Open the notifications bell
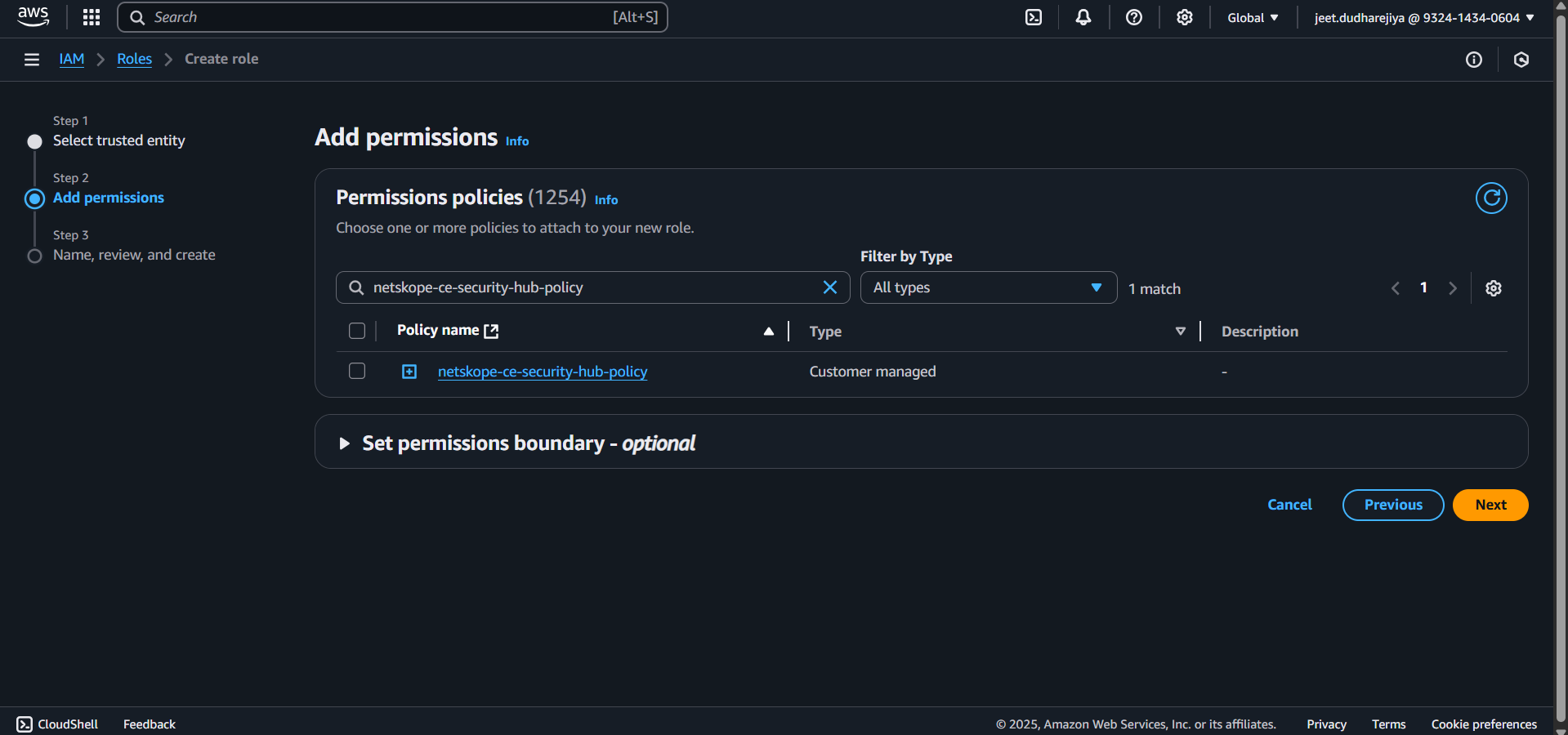Viewport: 1568px width, 735px height. coord(1083,17)
